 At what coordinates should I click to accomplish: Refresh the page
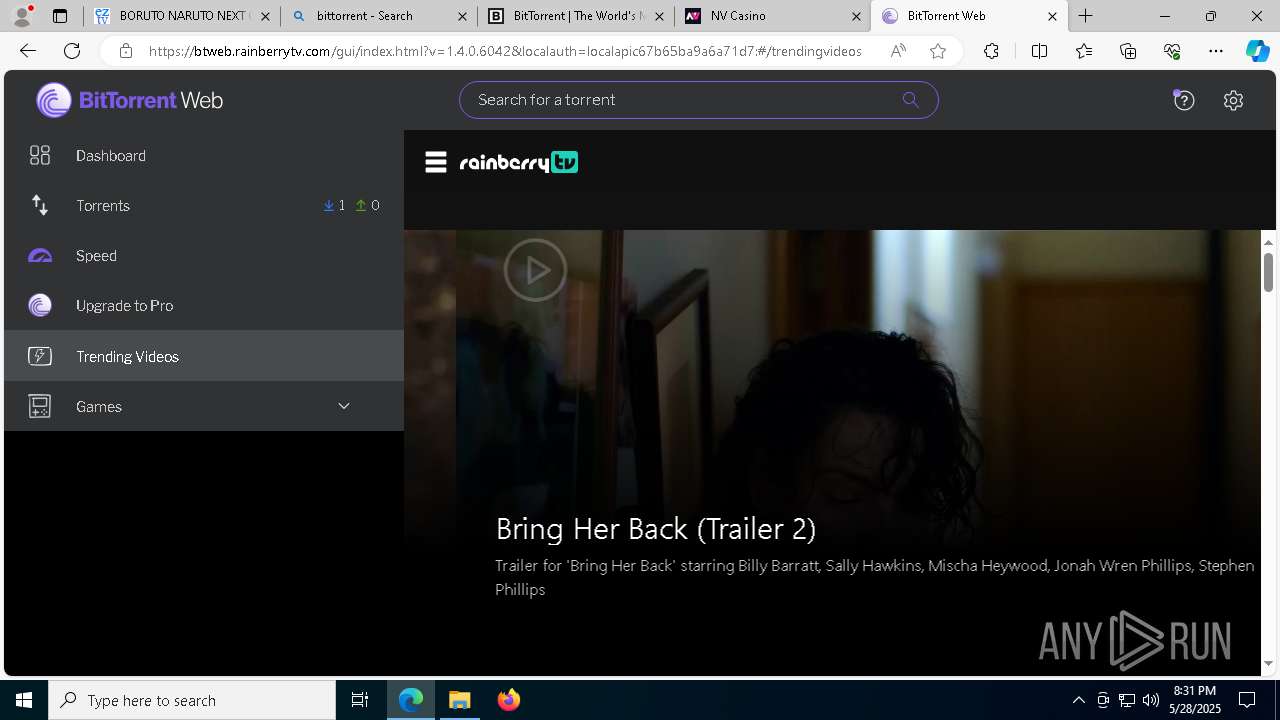click(72, 51)
